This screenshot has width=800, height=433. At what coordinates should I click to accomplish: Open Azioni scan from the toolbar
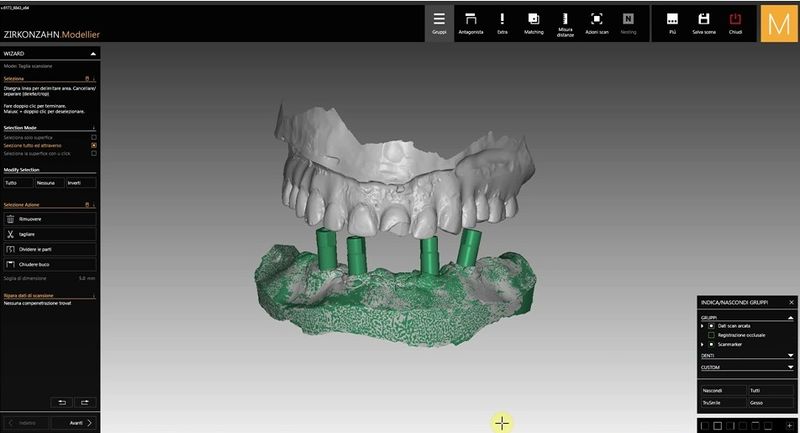click(x=597, y=23)
